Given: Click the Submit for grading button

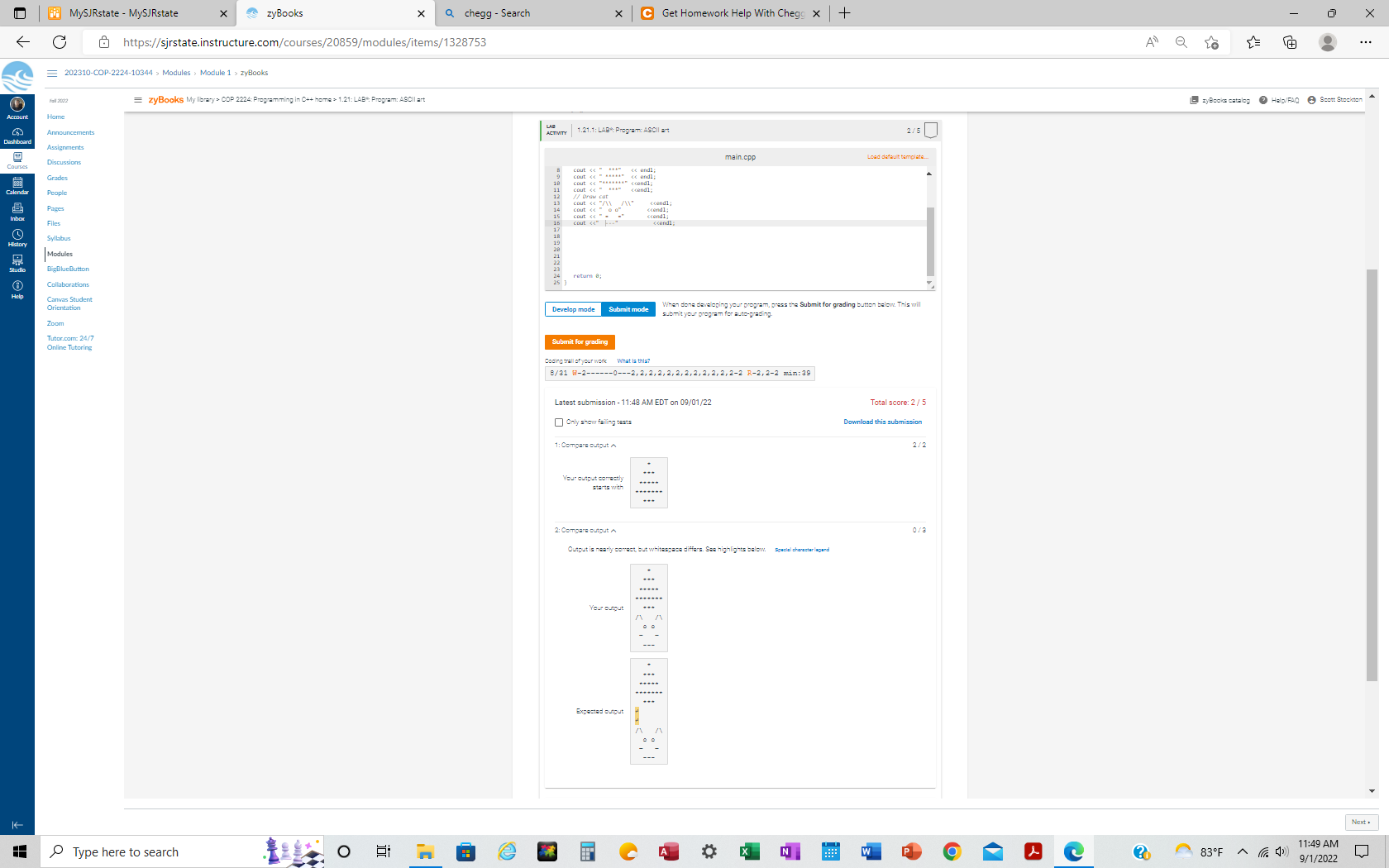Looking at the screenshot, I should pyautogui.click(x=579, y=341).
